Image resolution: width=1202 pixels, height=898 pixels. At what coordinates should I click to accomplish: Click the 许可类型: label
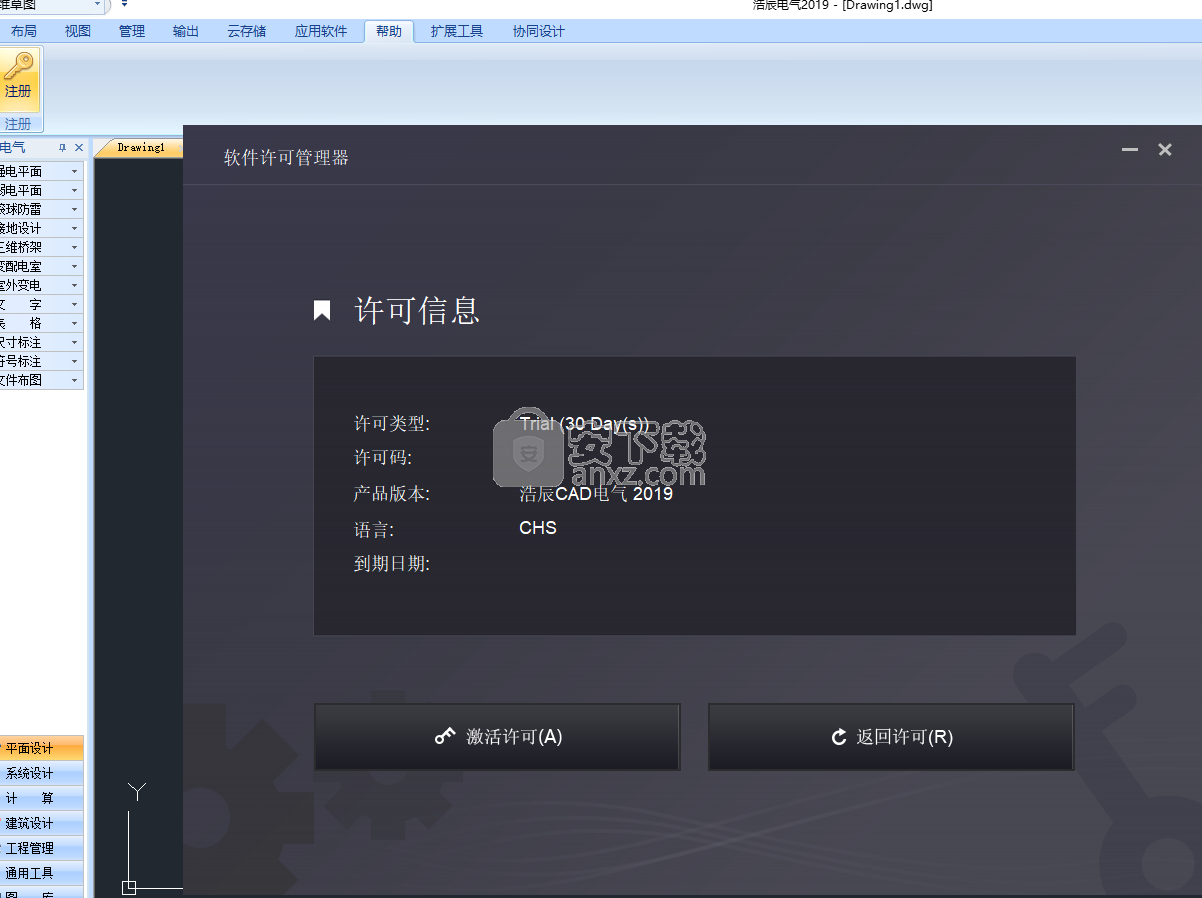click(x=392, y=423)
